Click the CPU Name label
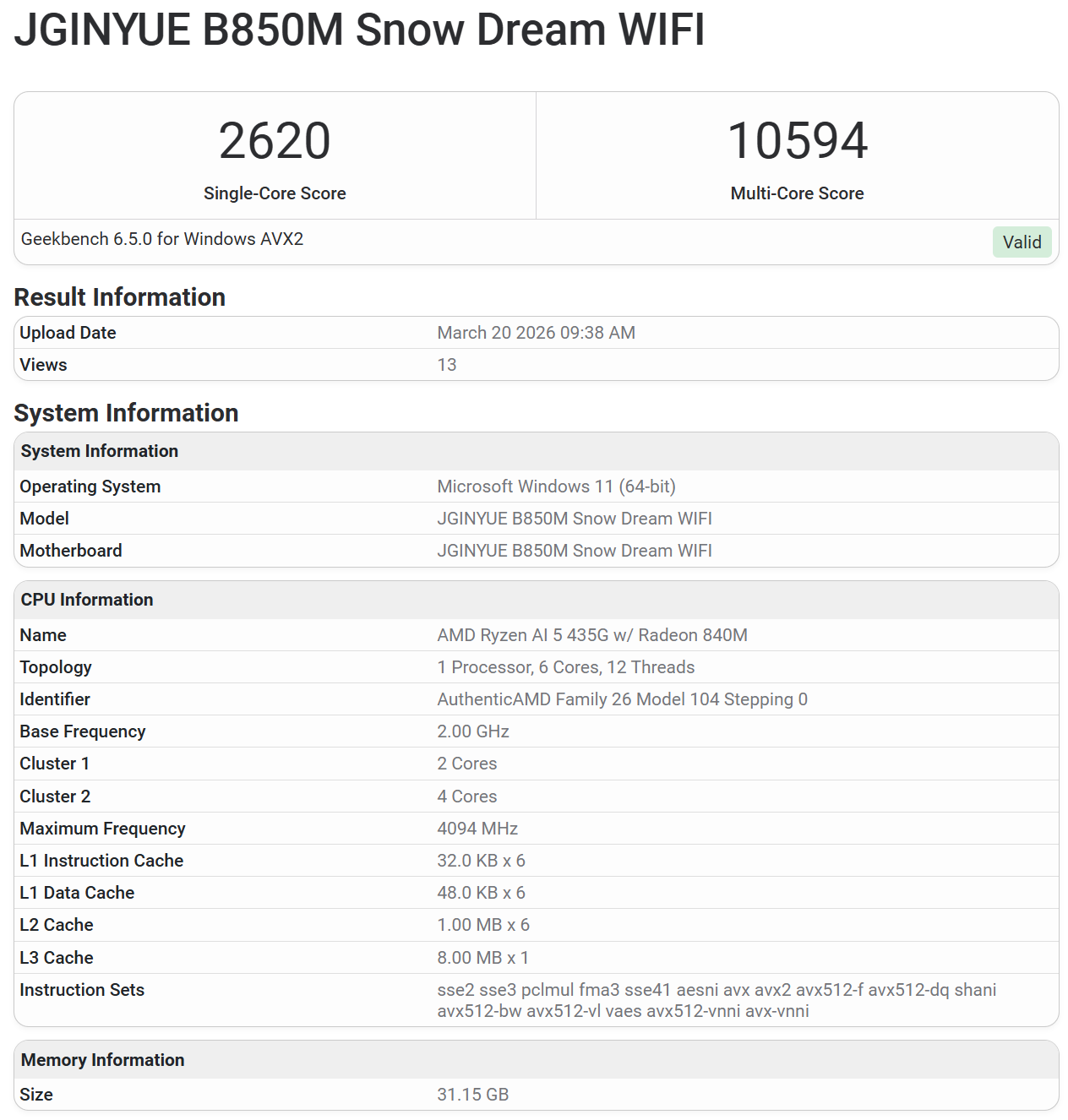The height and width of the screenshot is (1120, 1068). (43, 635)
